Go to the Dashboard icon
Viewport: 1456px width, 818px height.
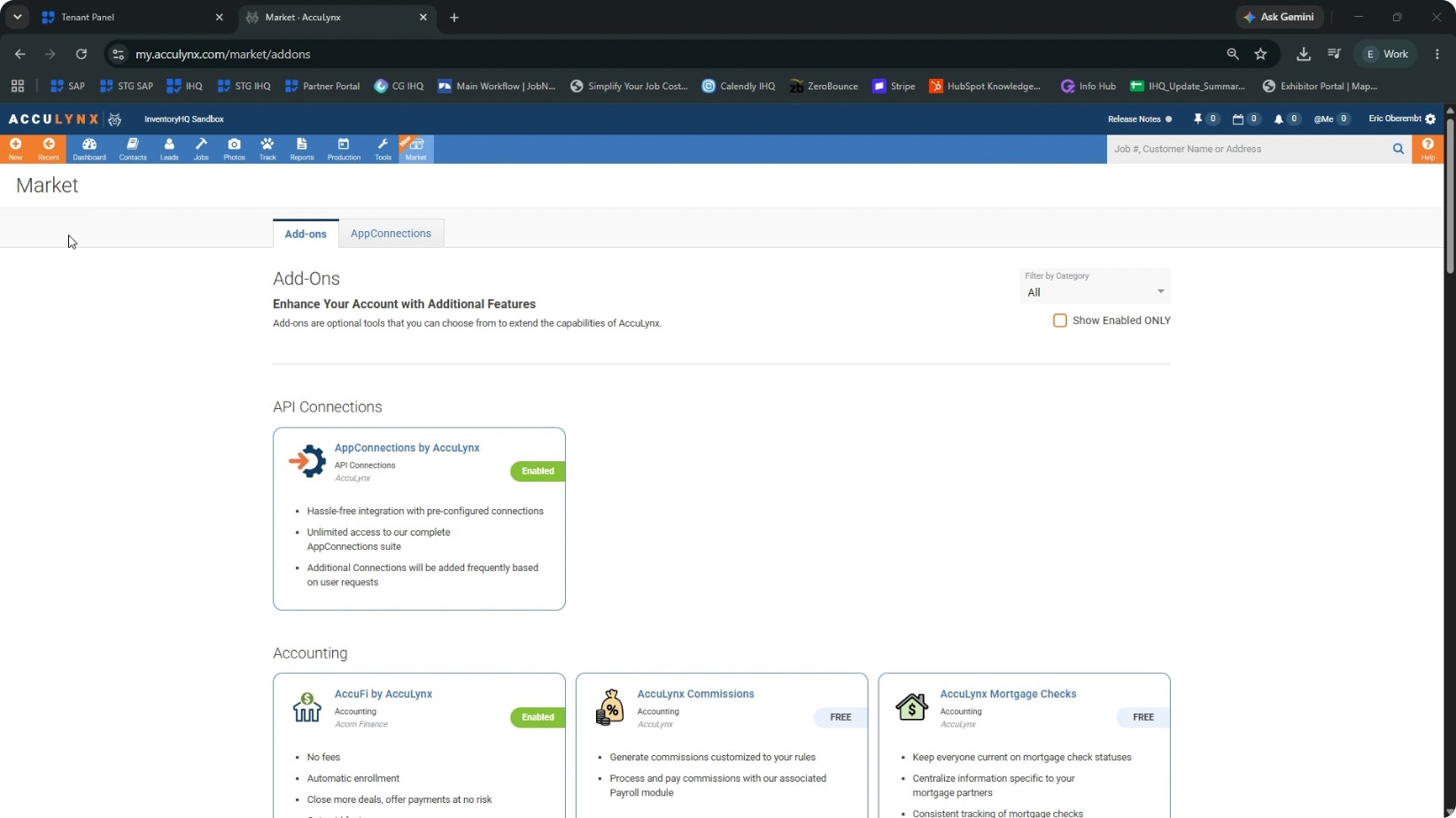(x=89, y=149)
